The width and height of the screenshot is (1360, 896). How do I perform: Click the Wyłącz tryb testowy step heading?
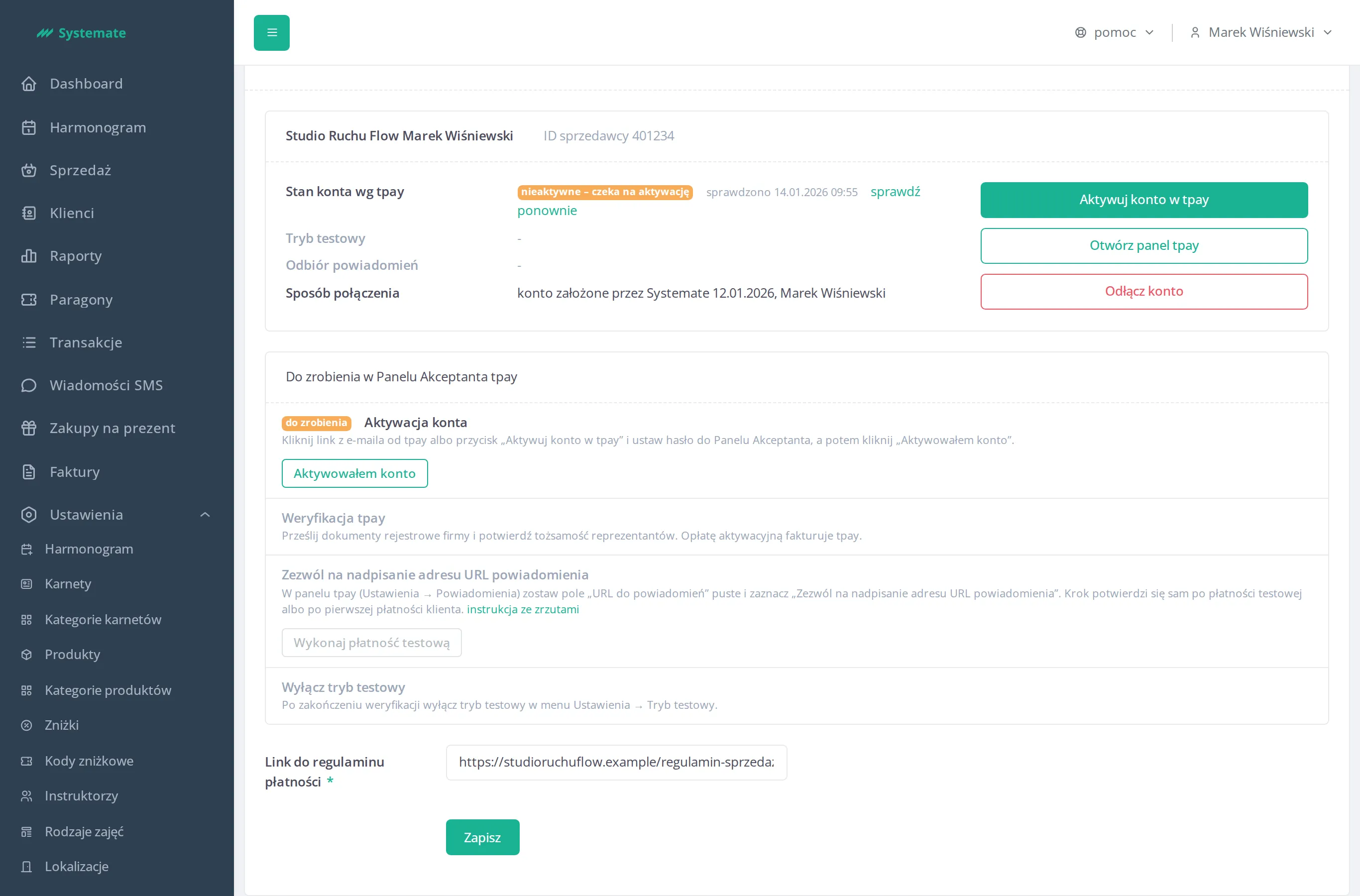tap(343, 687)
